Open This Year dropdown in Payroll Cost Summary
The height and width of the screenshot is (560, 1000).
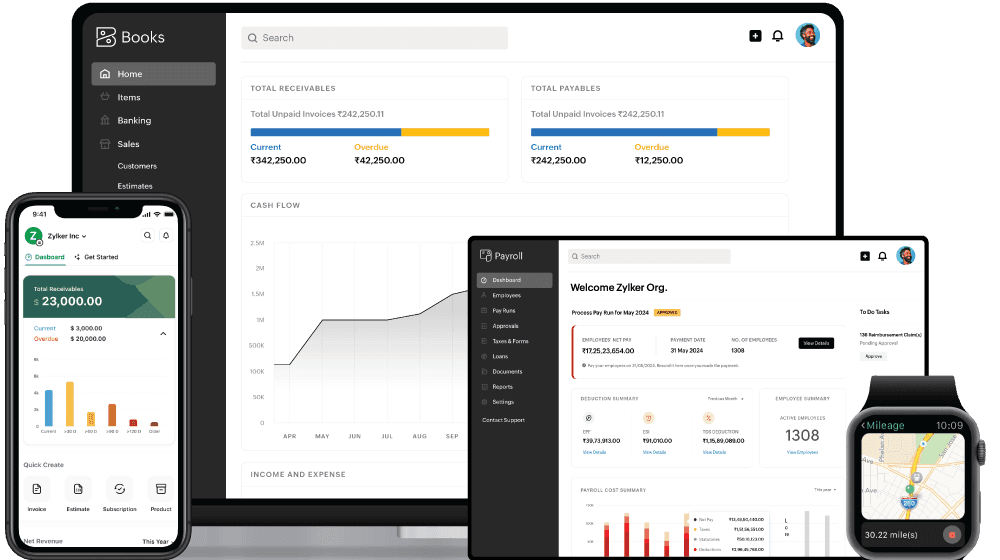point(825,490)
